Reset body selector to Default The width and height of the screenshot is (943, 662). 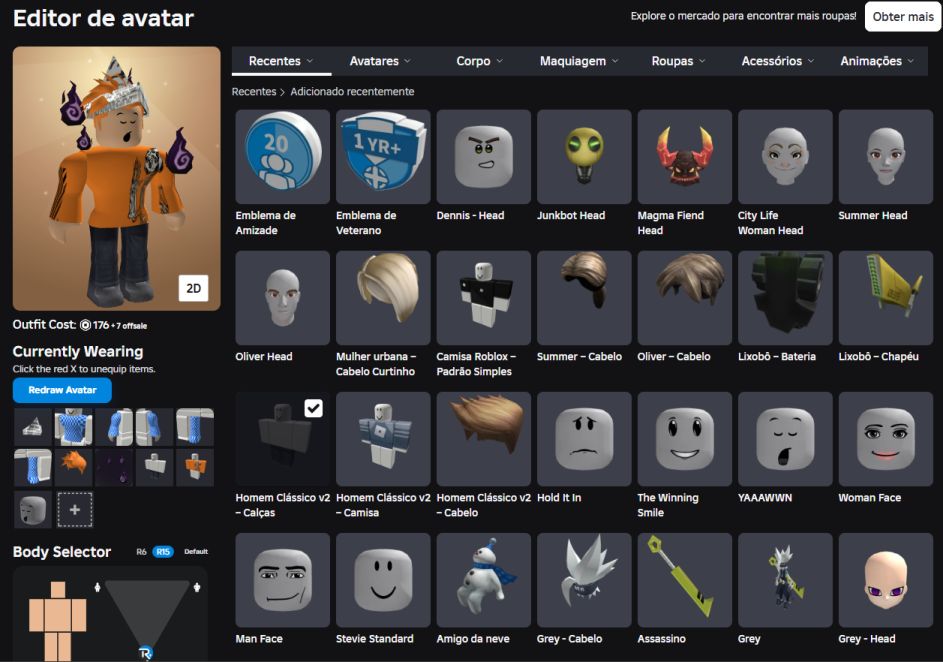click(196, 551)
